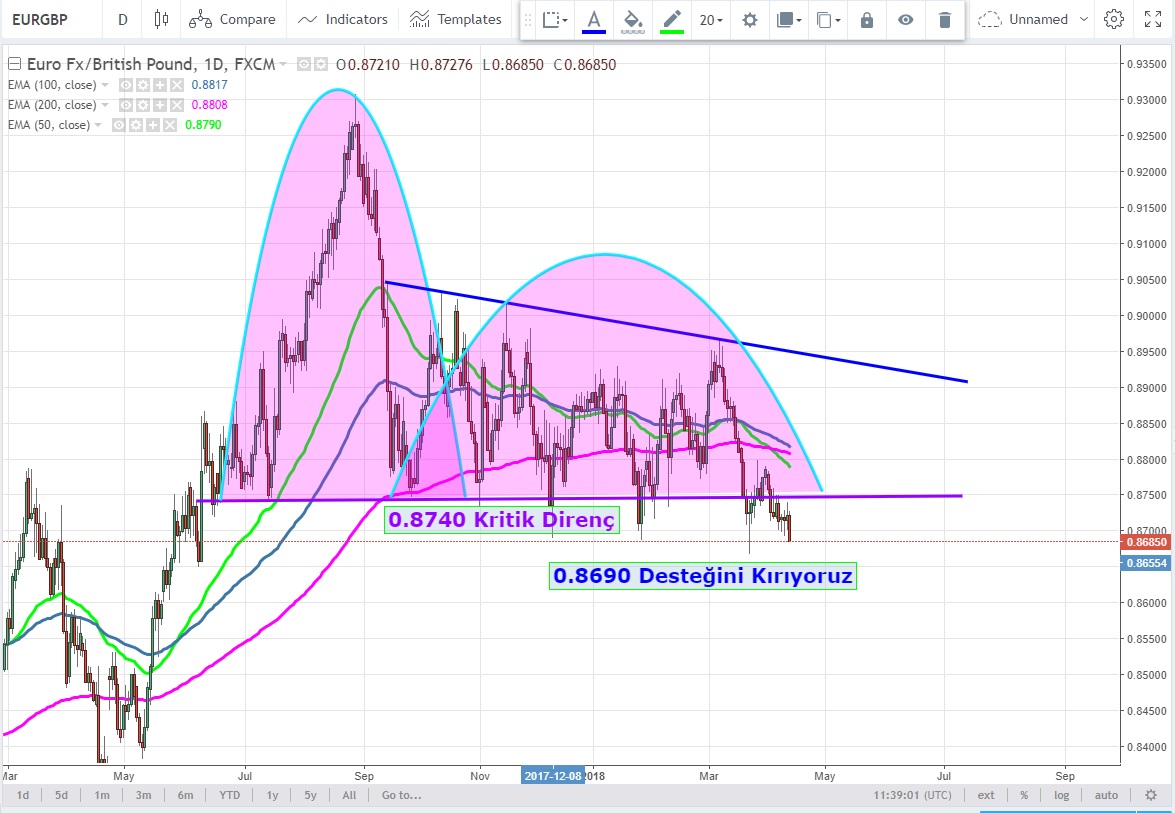Click the paint bucket fill icon
Screen dimensions: 1175x813
pos(632,20)
